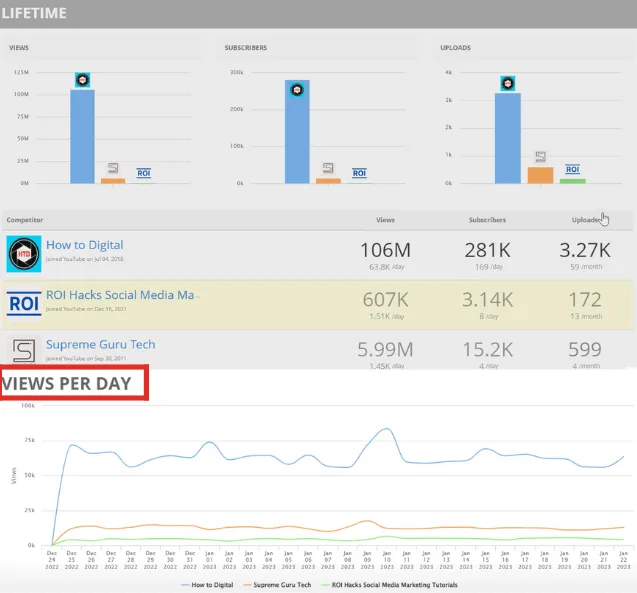Click the blue bar in Views chart

82,136
